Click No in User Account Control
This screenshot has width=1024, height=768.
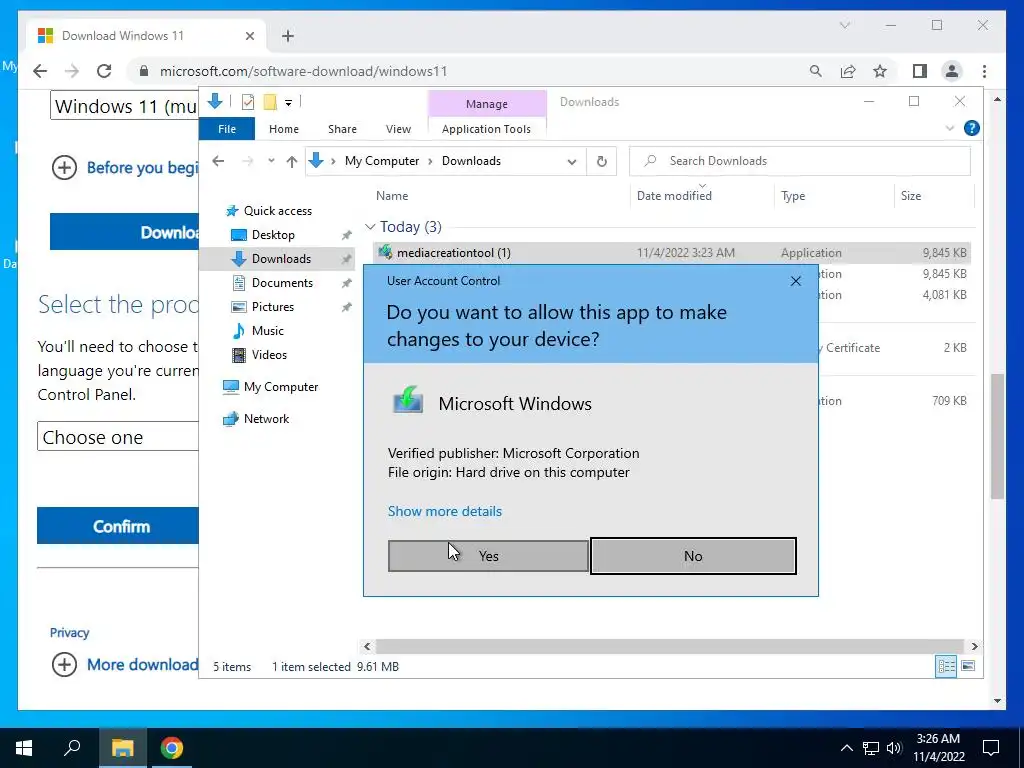click(x=693, y=556)
